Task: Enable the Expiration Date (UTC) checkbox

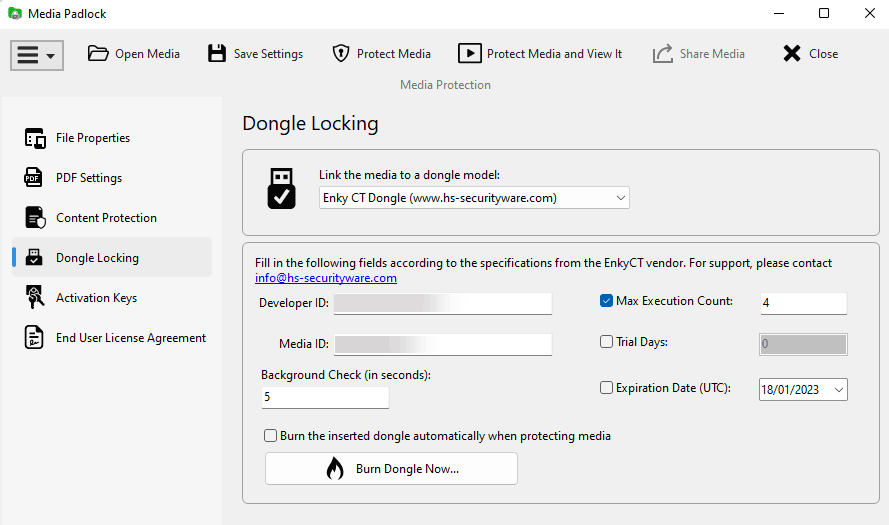Action: click(x=606, y=387)
